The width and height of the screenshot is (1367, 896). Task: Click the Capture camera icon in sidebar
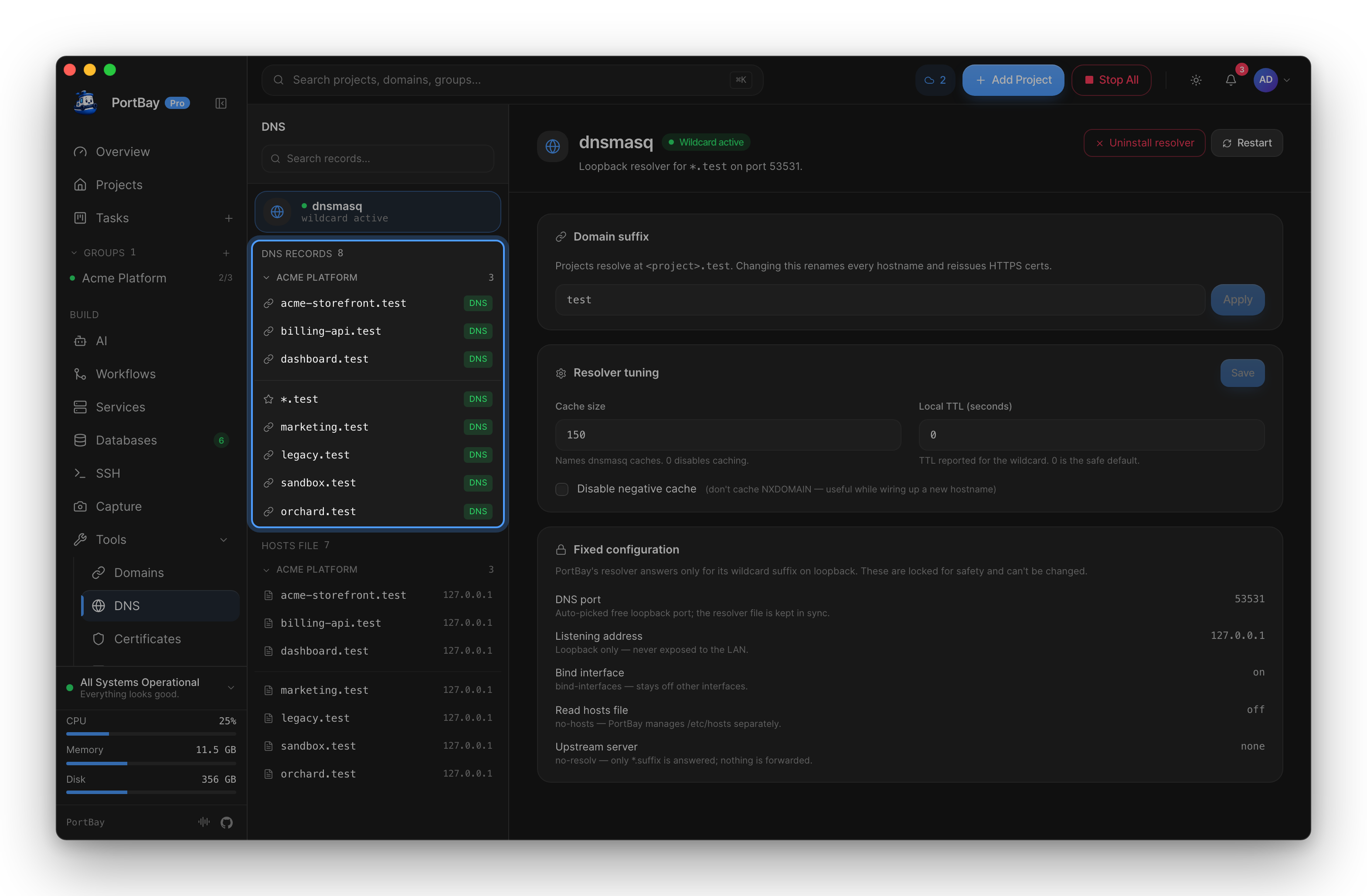point(80,506)
